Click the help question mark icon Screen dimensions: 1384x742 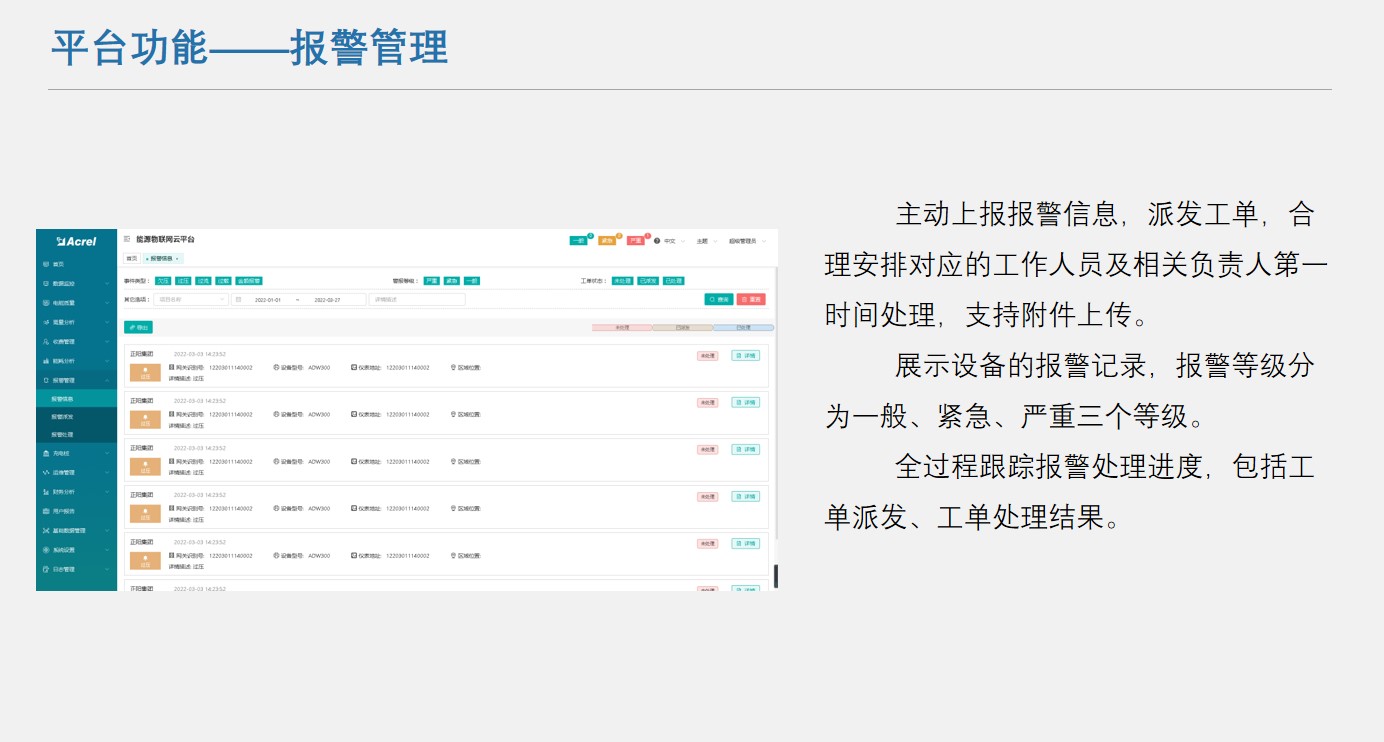tap(657, 241)
